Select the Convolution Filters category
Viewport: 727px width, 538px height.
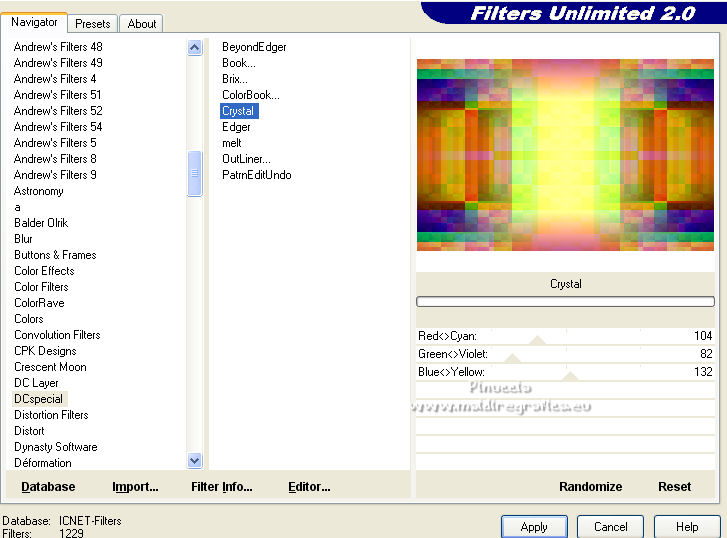(x=57, y=335)
